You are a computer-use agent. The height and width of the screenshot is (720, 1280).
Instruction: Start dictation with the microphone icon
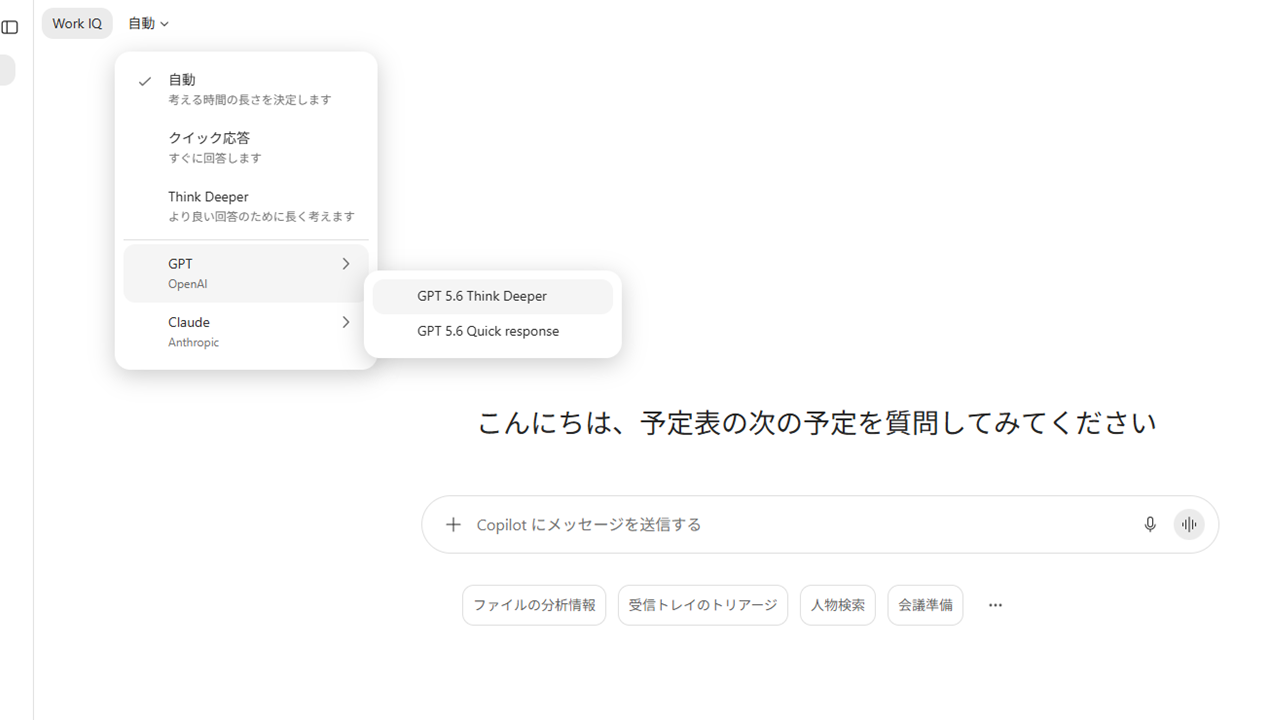tap(1150, 524)
